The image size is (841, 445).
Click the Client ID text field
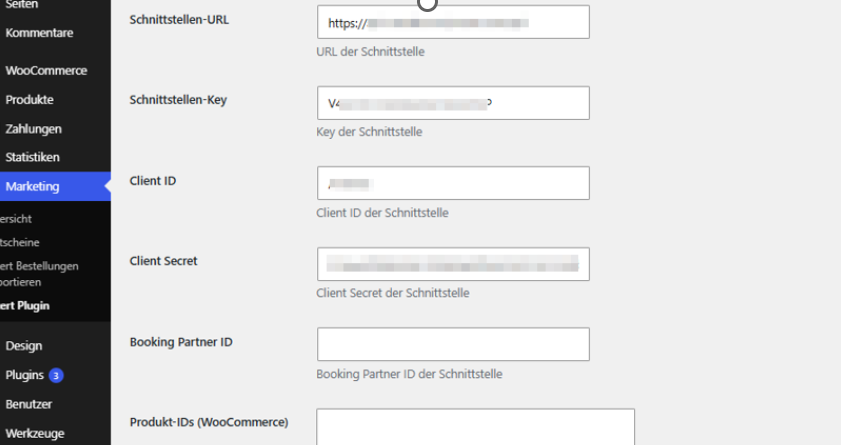(x=453, y=183)
